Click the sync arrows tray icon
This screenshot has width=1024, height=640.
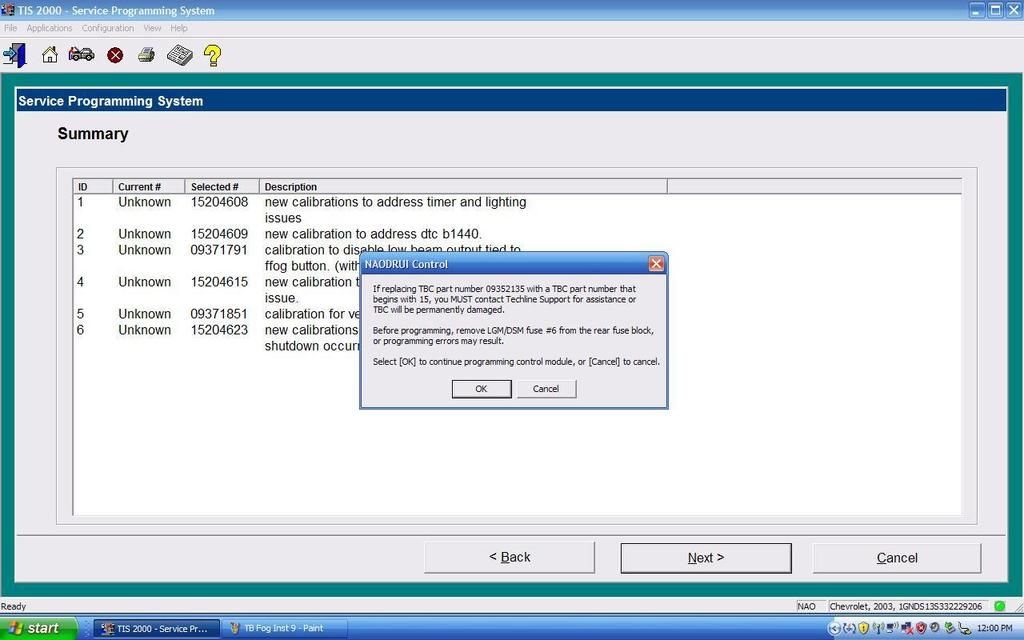[x=849, y=629]
